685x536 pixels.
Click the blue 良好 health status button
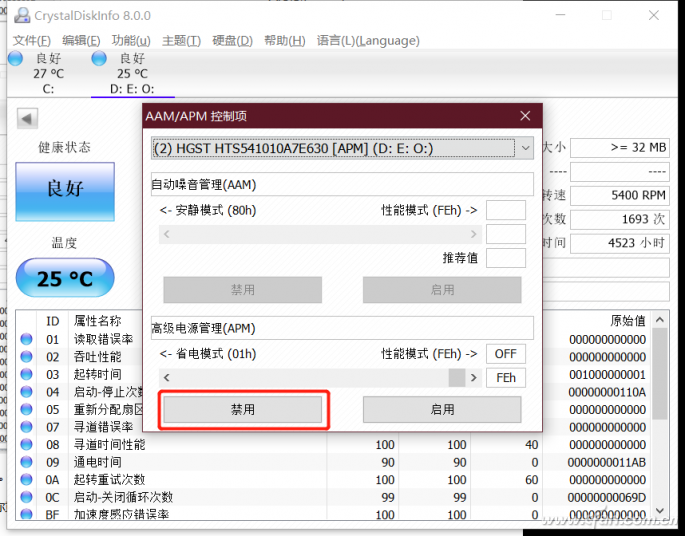click(x=65, y=191)
